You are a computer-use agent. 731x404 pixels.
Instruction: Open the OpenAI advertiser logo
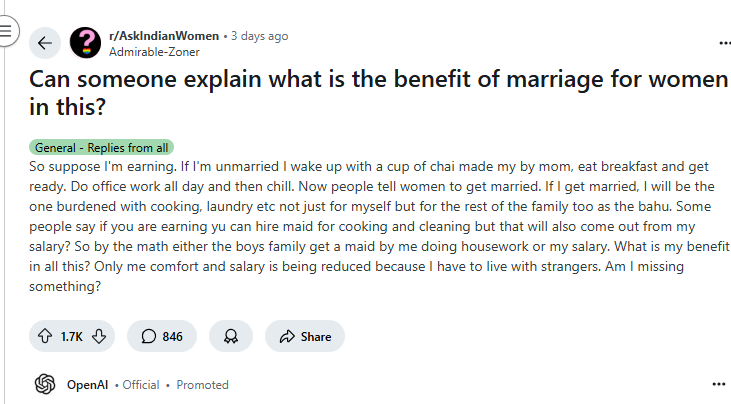tap(45, 384)
